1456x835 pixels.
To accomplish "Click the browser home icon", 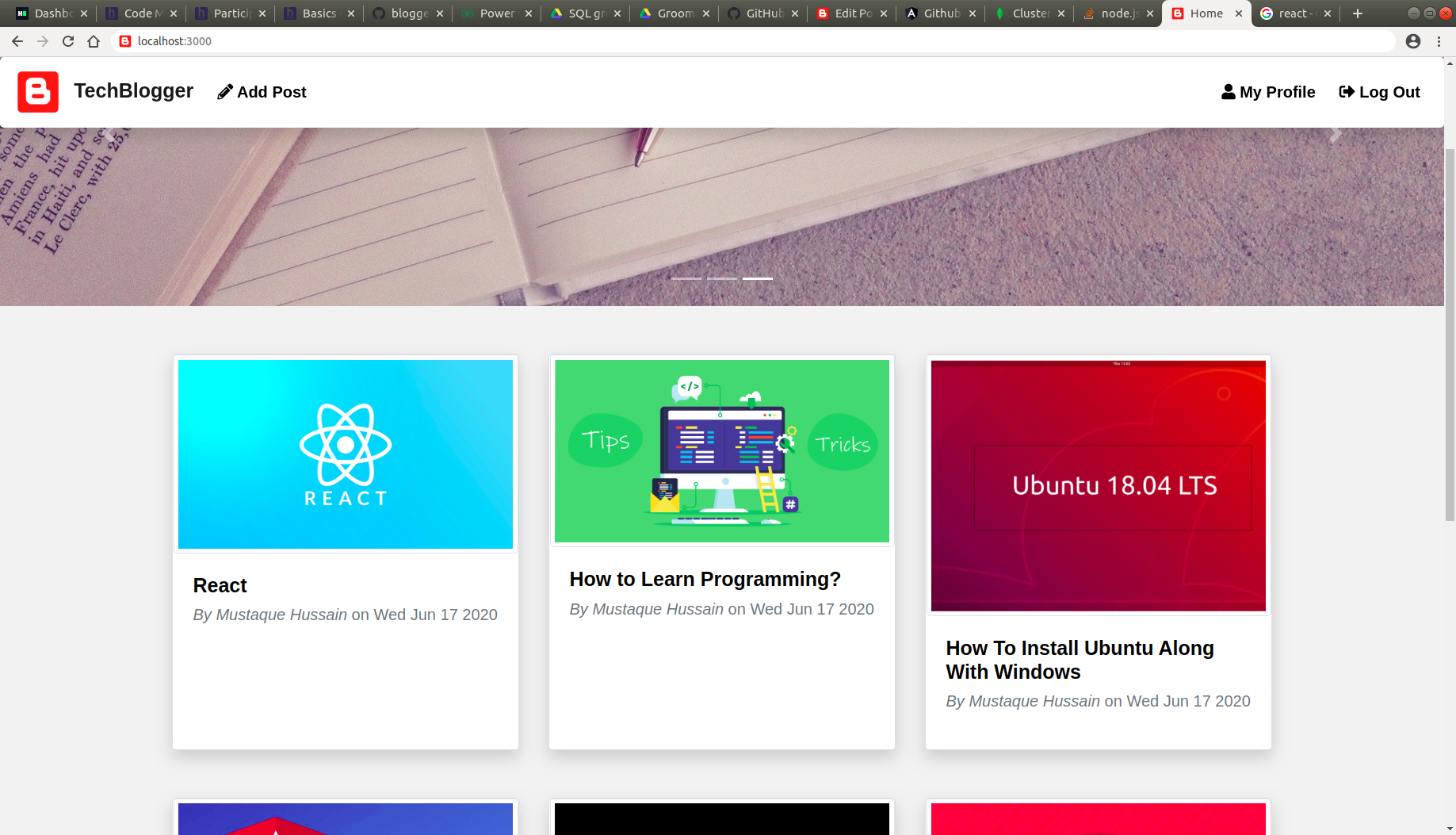I will pos(94,41).
